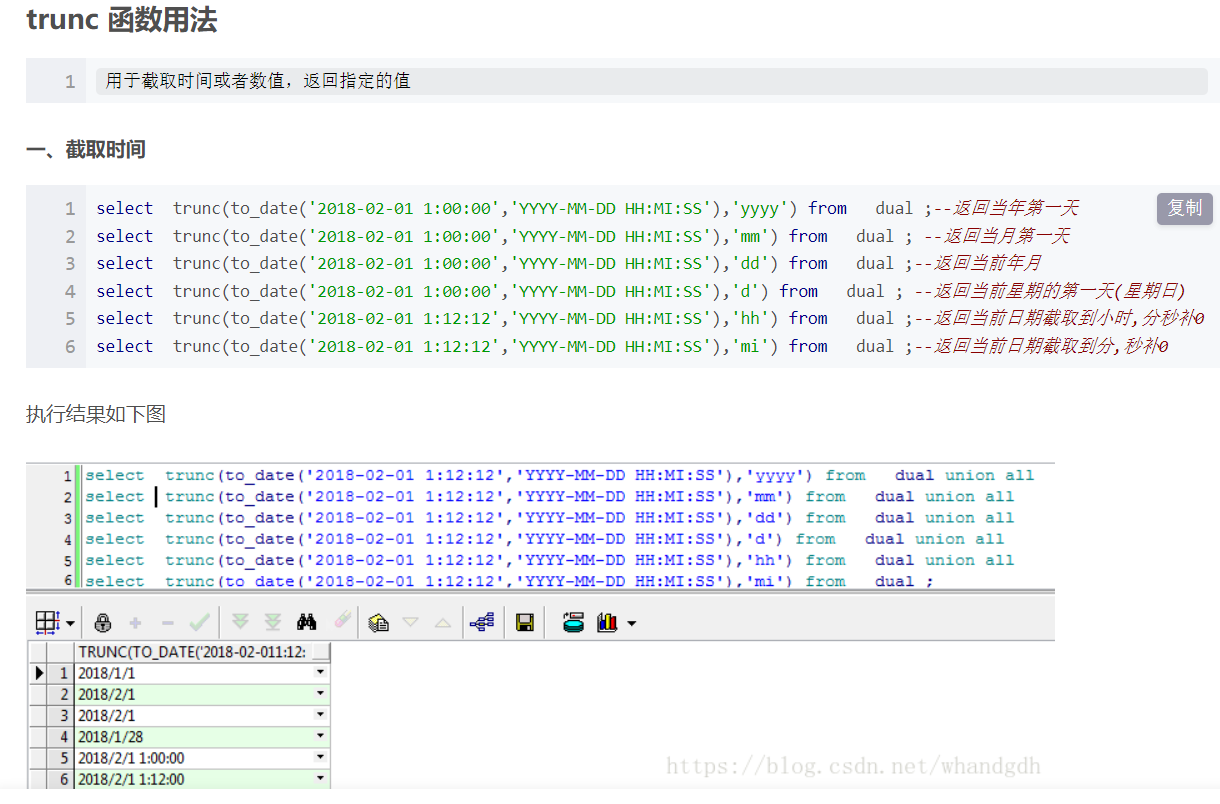Click the 复制 copy button

coord(1185,208)
